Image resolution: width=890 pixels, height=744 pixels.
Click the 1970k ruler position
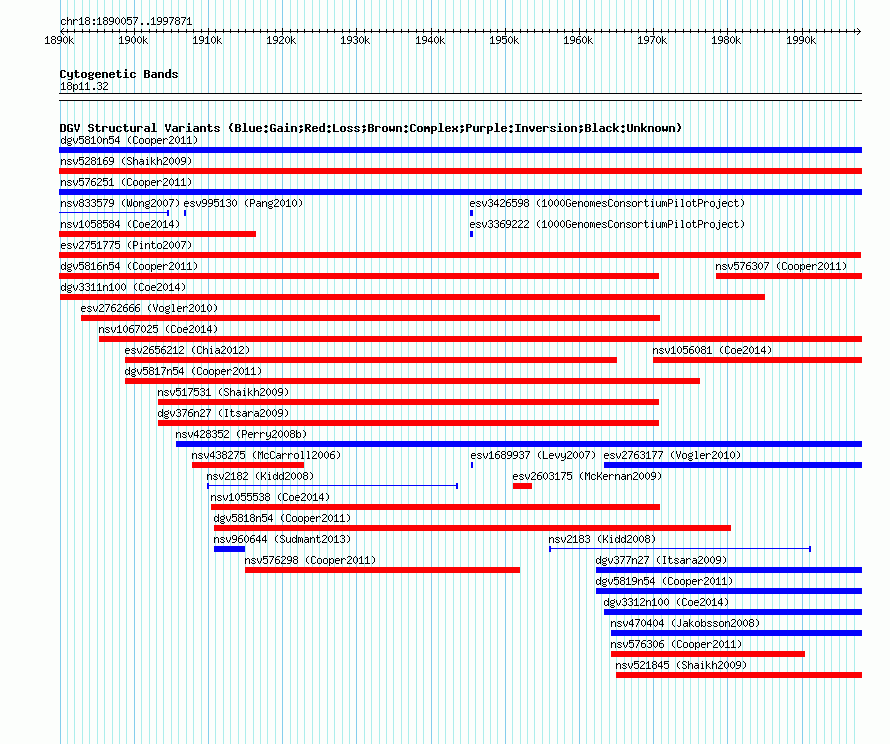pos(652,40)
